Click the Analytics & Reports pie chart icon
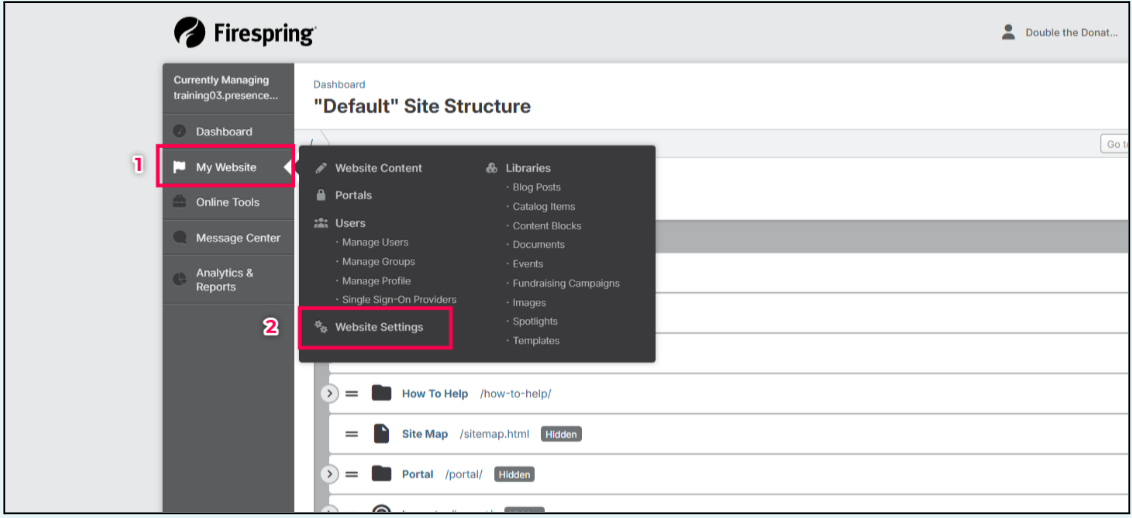1132x518 pixels. 180,279
